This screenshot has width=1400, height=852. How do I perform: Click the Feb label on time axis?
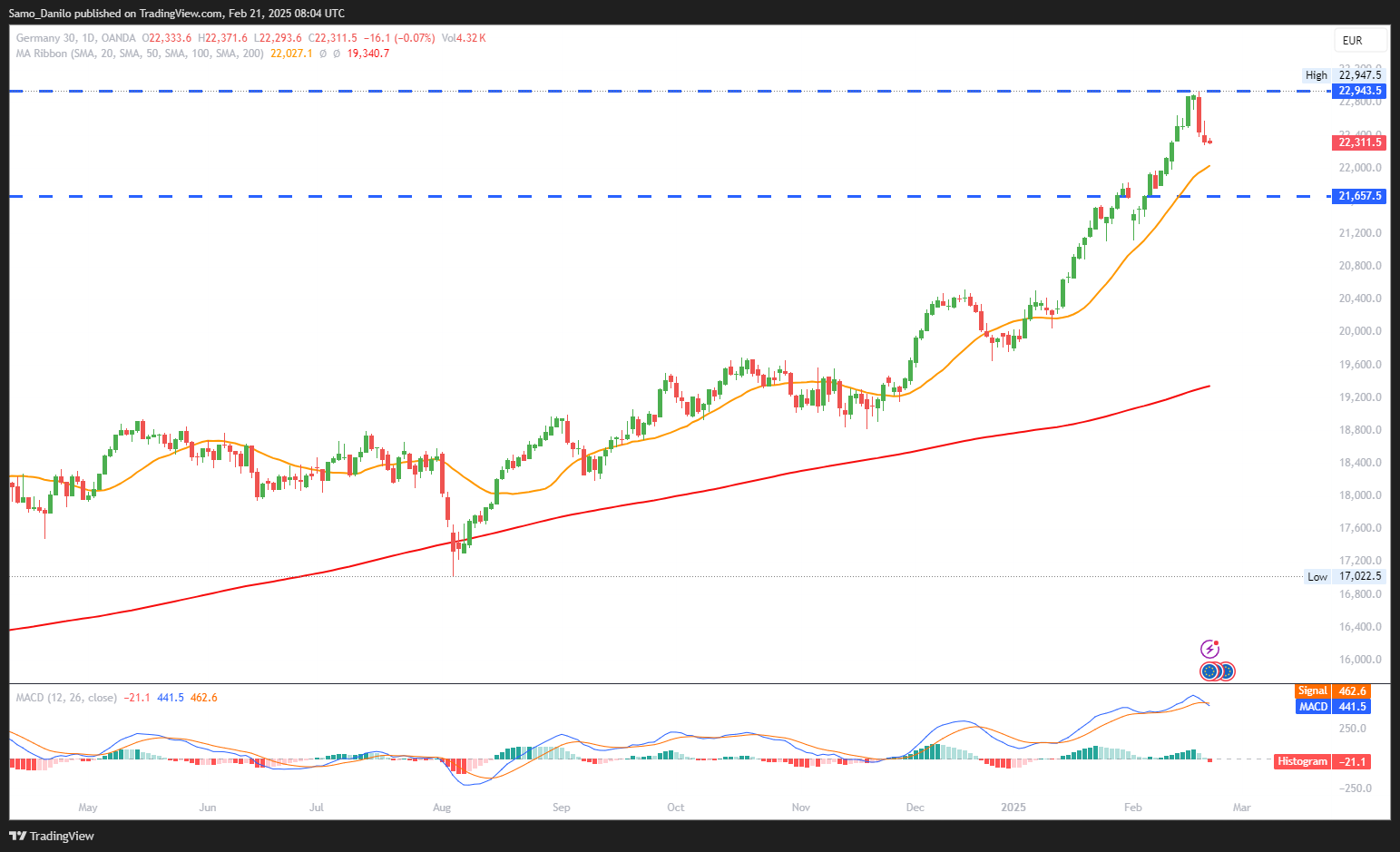[1132, 808]
